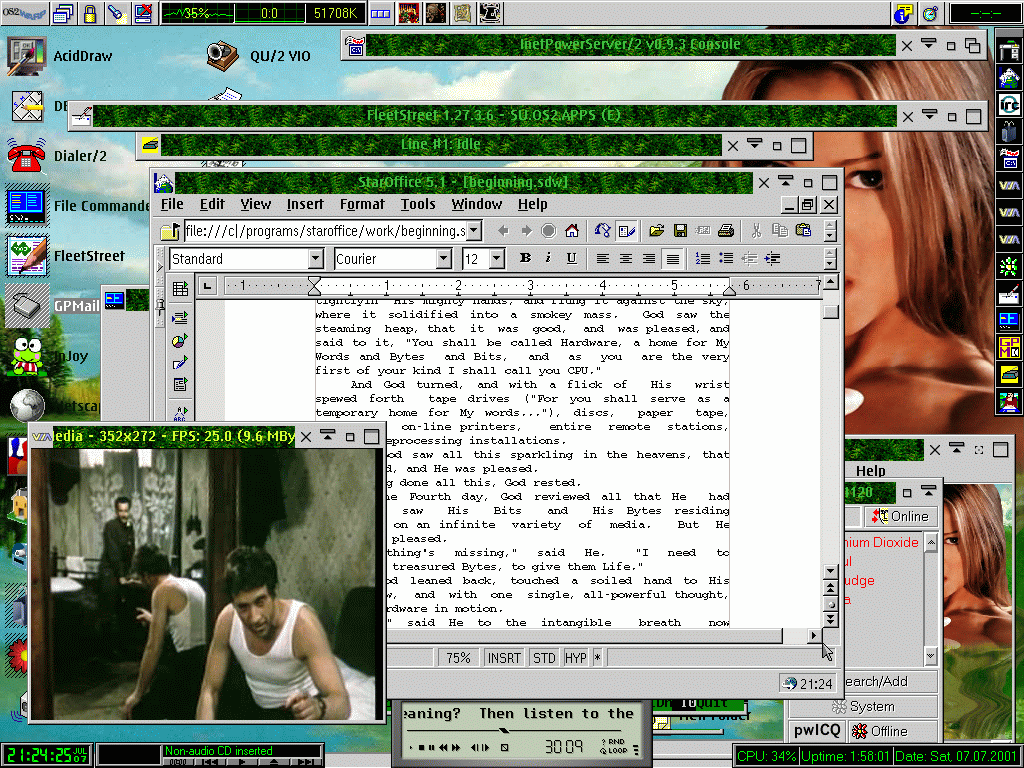Click the Stop loading icon

(549, 231)
